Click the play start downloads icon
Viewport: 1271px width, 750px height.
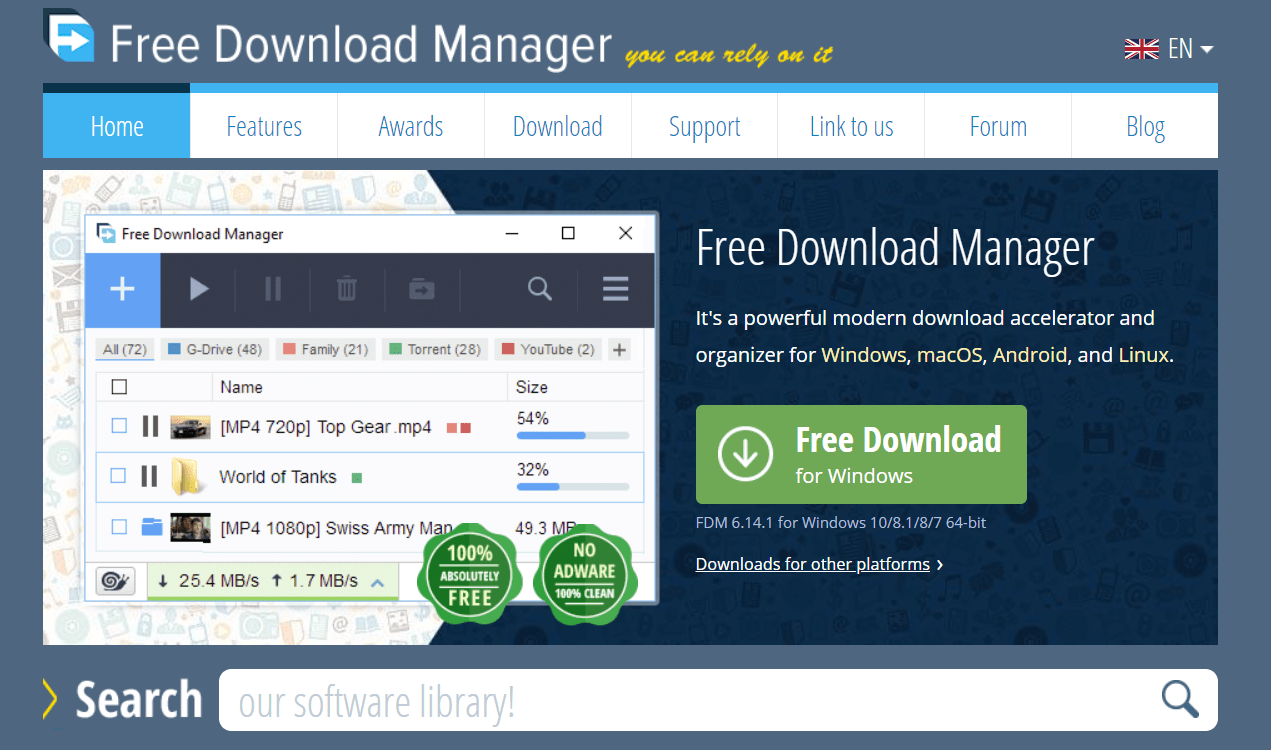pyautogui.click(x=199, y=290)
